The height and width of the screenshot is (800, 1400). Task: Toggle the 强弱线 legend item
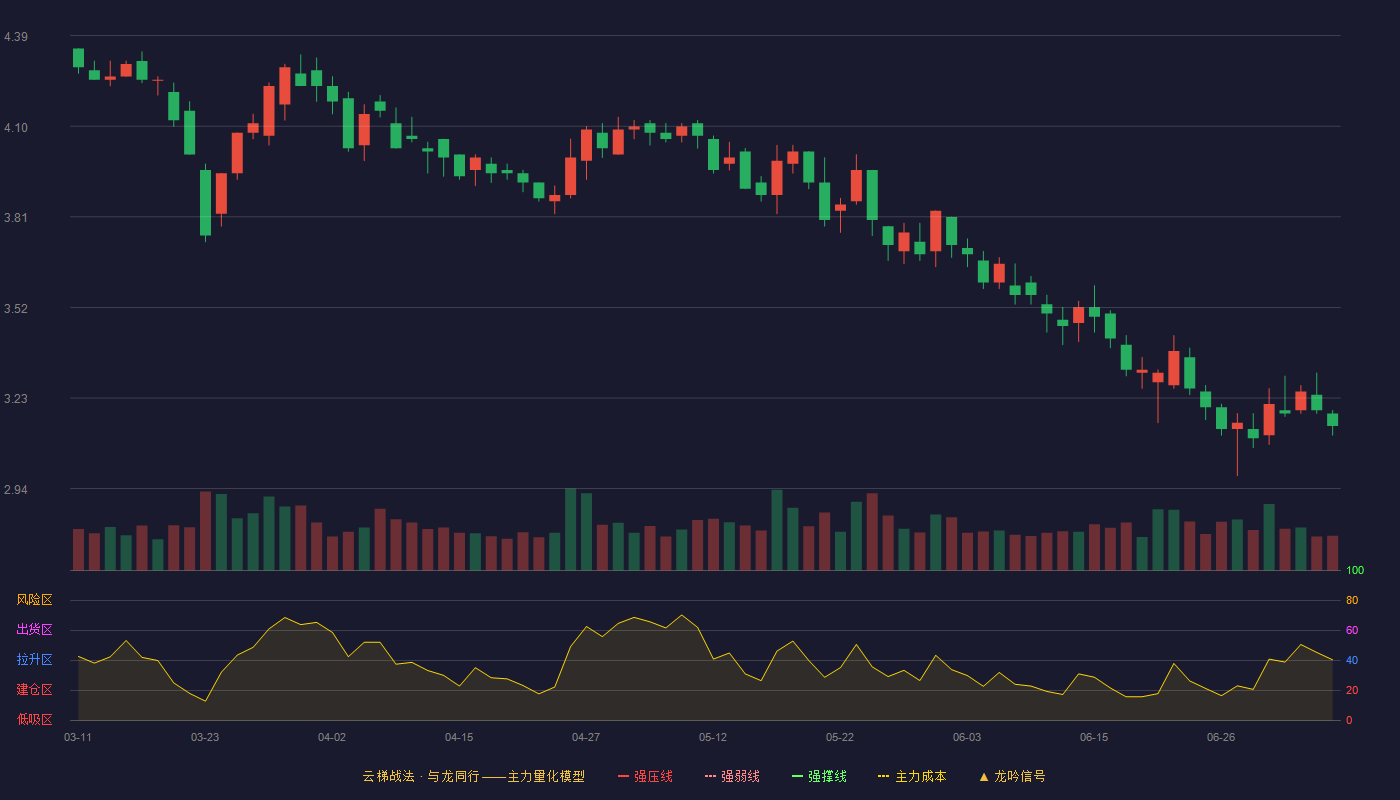tap(732, 776)
